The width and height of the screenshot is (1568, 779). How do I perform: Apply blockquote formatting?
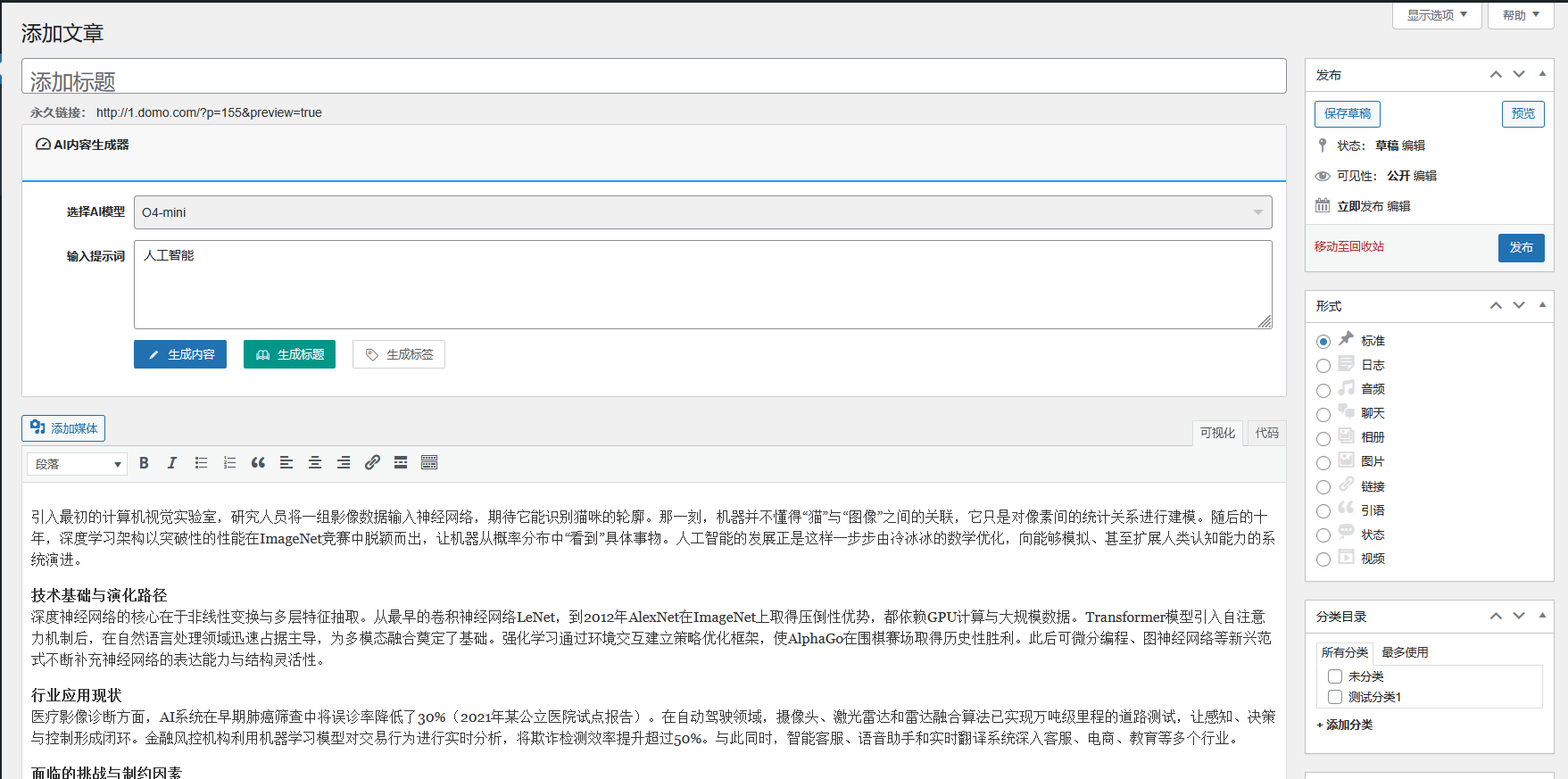point(258,462)
